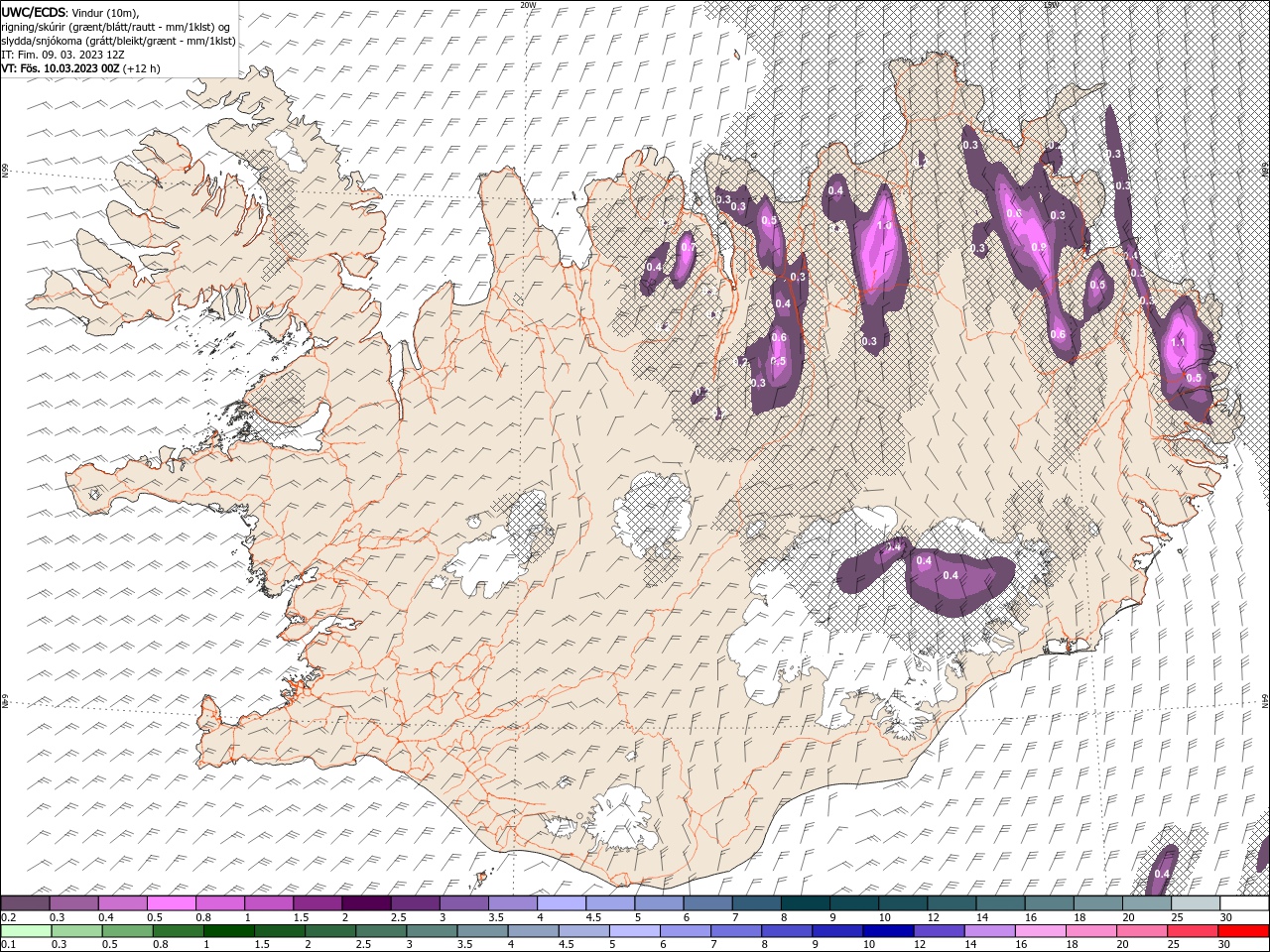Pick the darkest purple swatch at snow value 2
This screenshot has width=1270, height=952.
[365, 903]
